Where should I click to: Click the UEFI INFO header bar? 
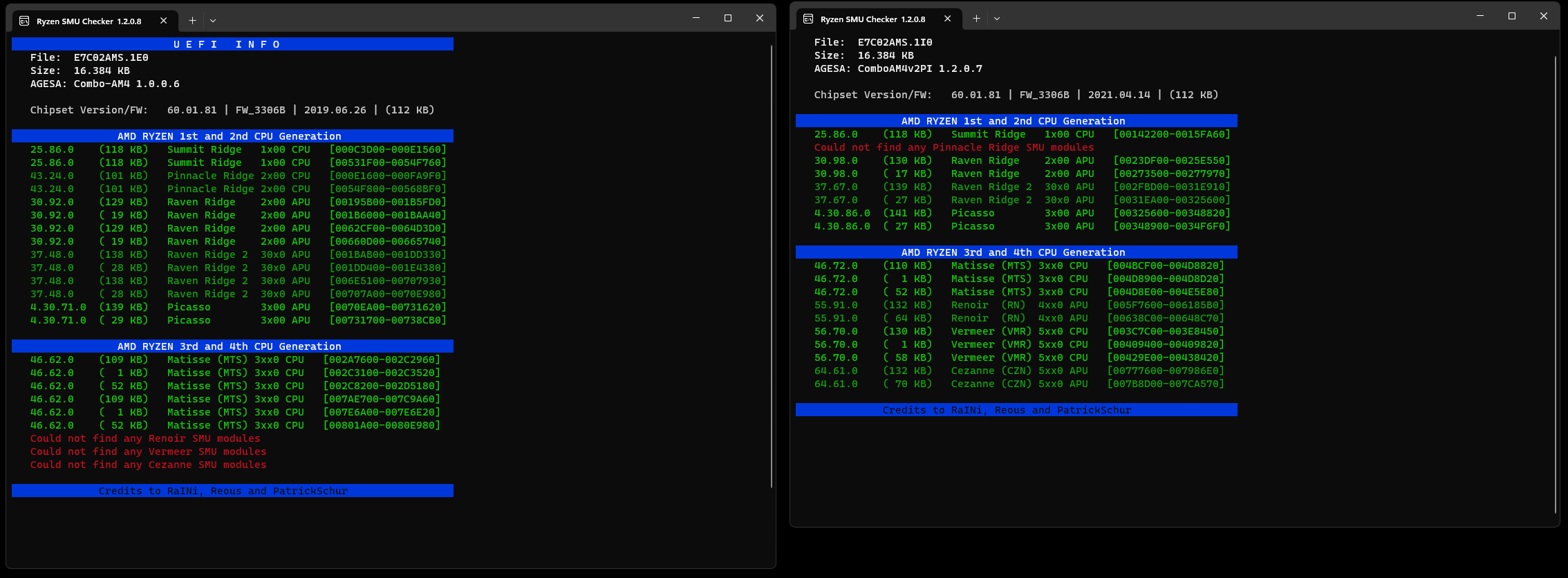[232, 44]
